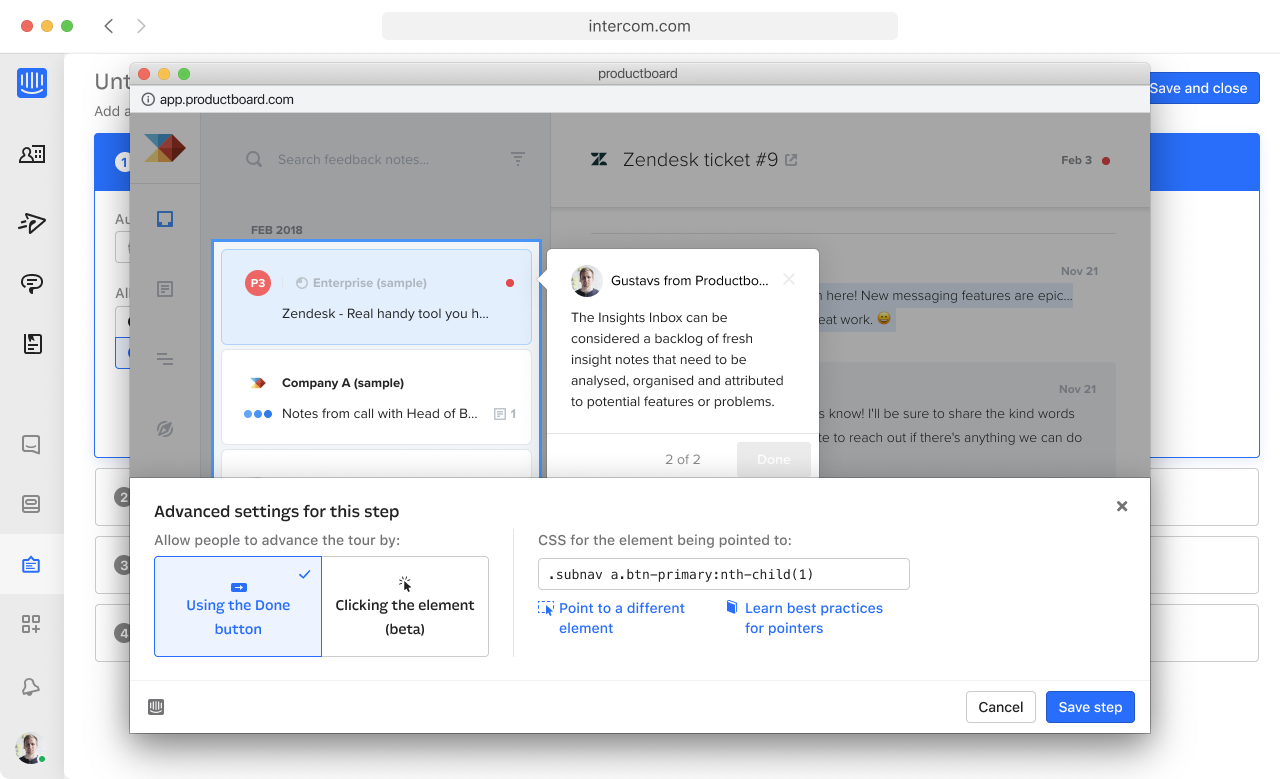This screenshot has width=1280, height=779.
Task: Close the Advanced settings panel
Action: 1122,506
